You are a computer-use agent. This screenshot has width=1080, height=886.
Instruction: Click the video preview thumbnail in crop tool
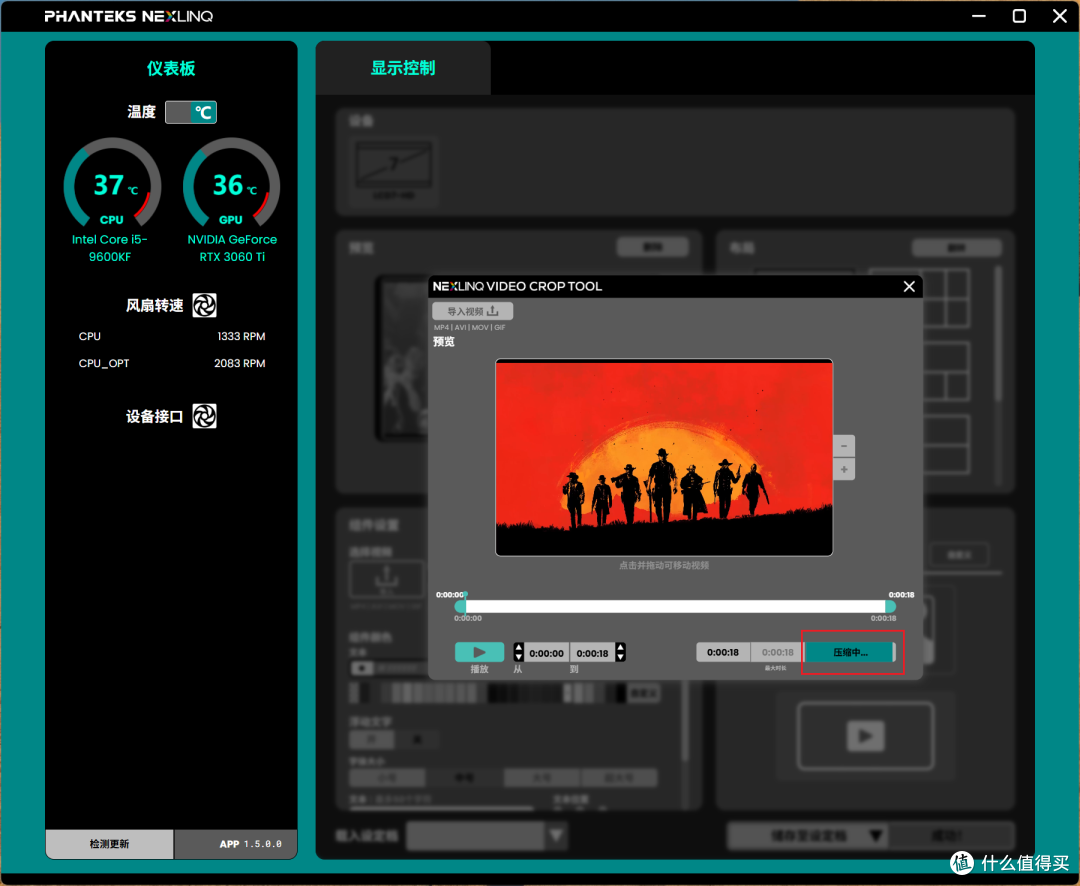click(x=664, y=457)
